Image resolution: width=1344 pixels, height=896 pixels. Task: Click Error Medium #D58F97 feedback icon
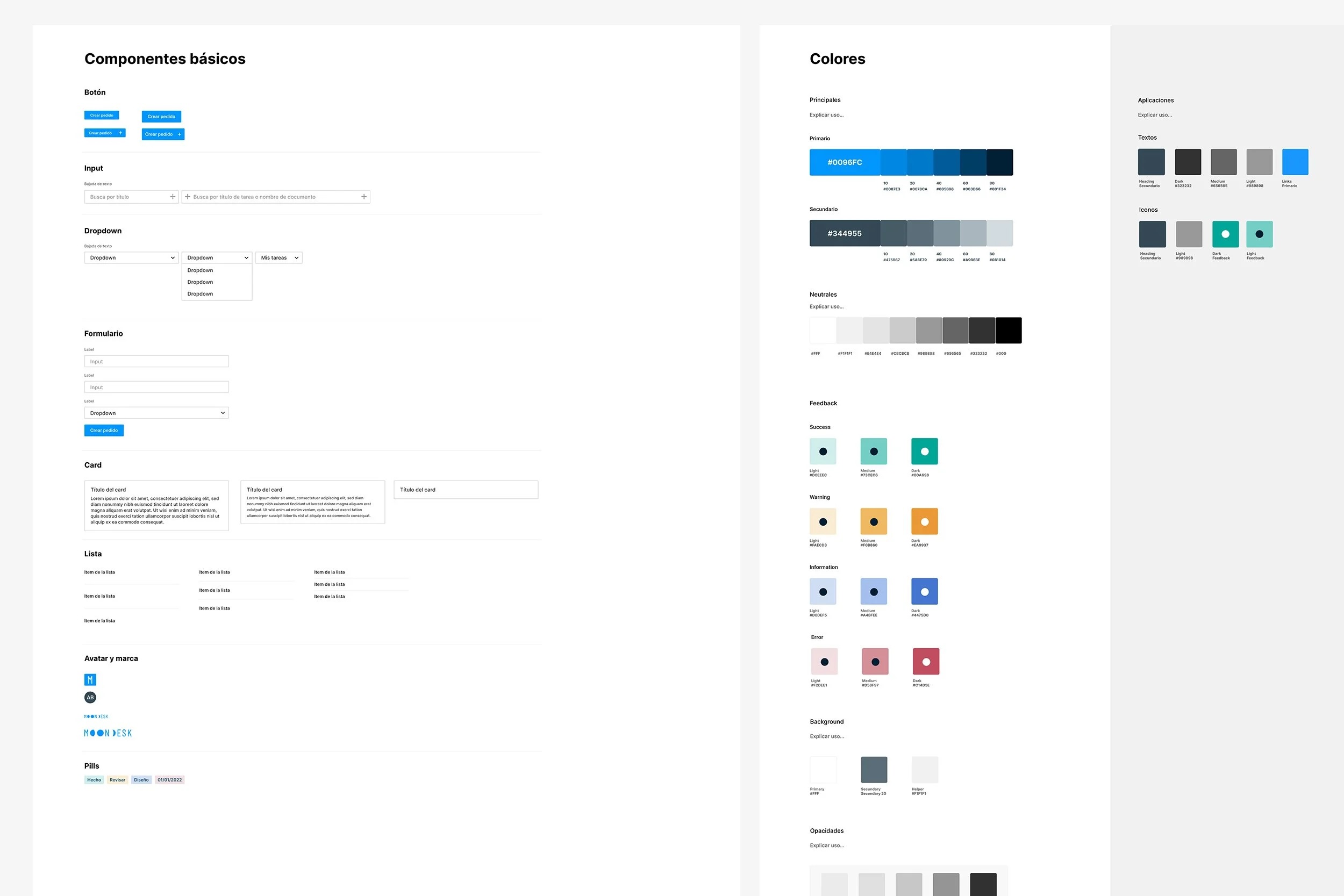(x=875, y=662)
